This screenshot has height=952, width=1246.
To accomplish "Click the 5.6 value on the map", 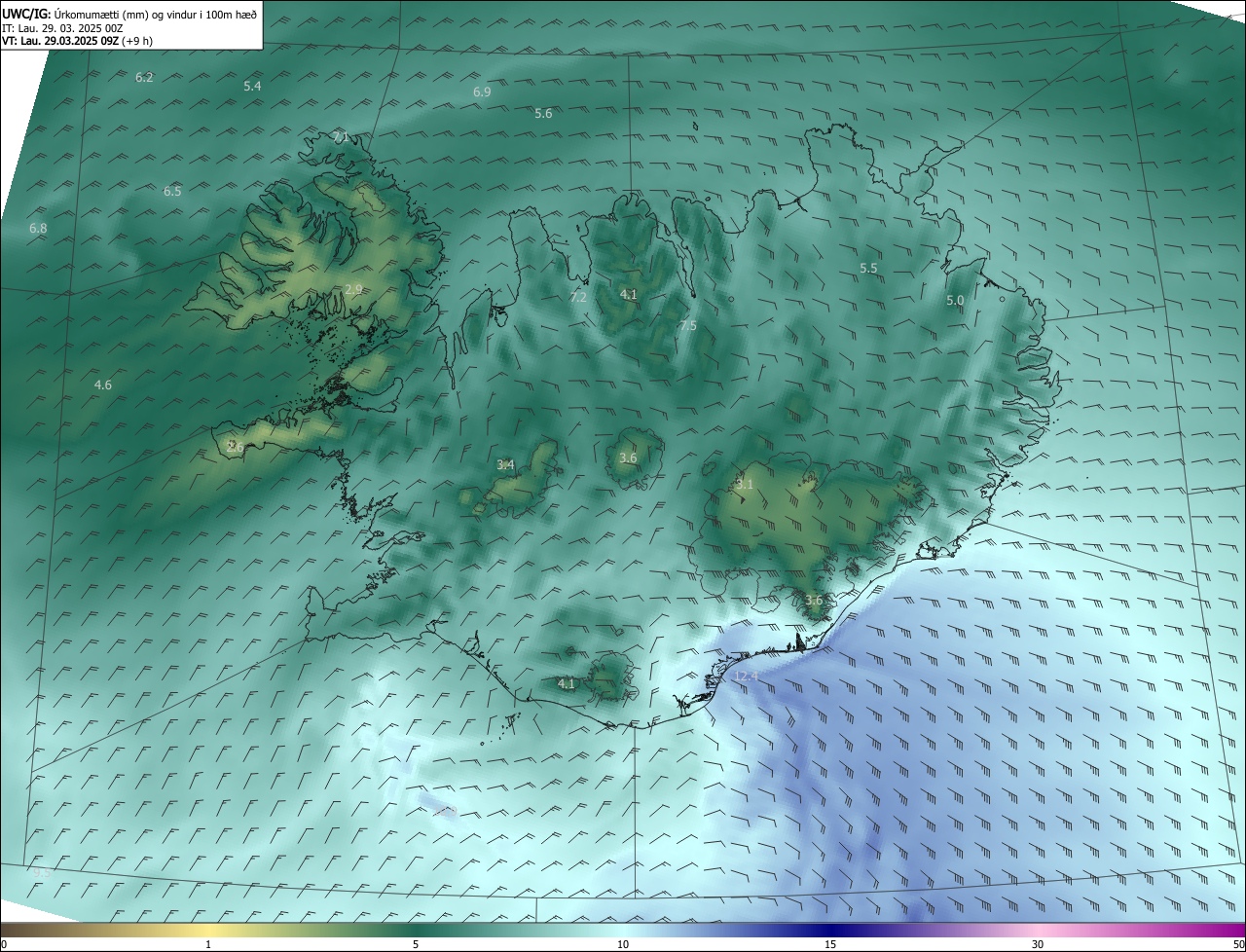I will pos(543,113).
